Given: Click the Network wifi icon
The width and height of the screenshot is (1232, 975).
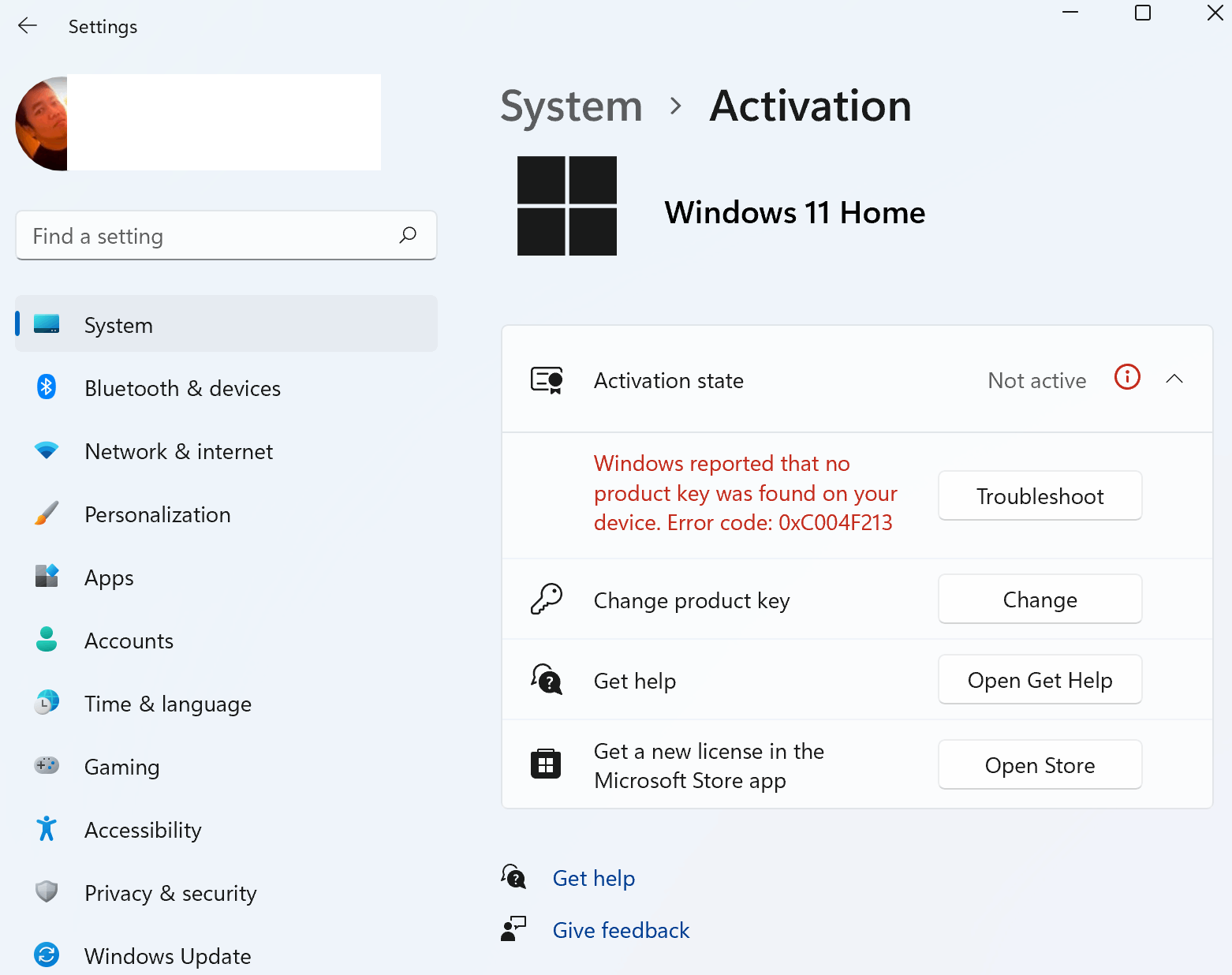Looking at the screenshot, I should point(47,450).
